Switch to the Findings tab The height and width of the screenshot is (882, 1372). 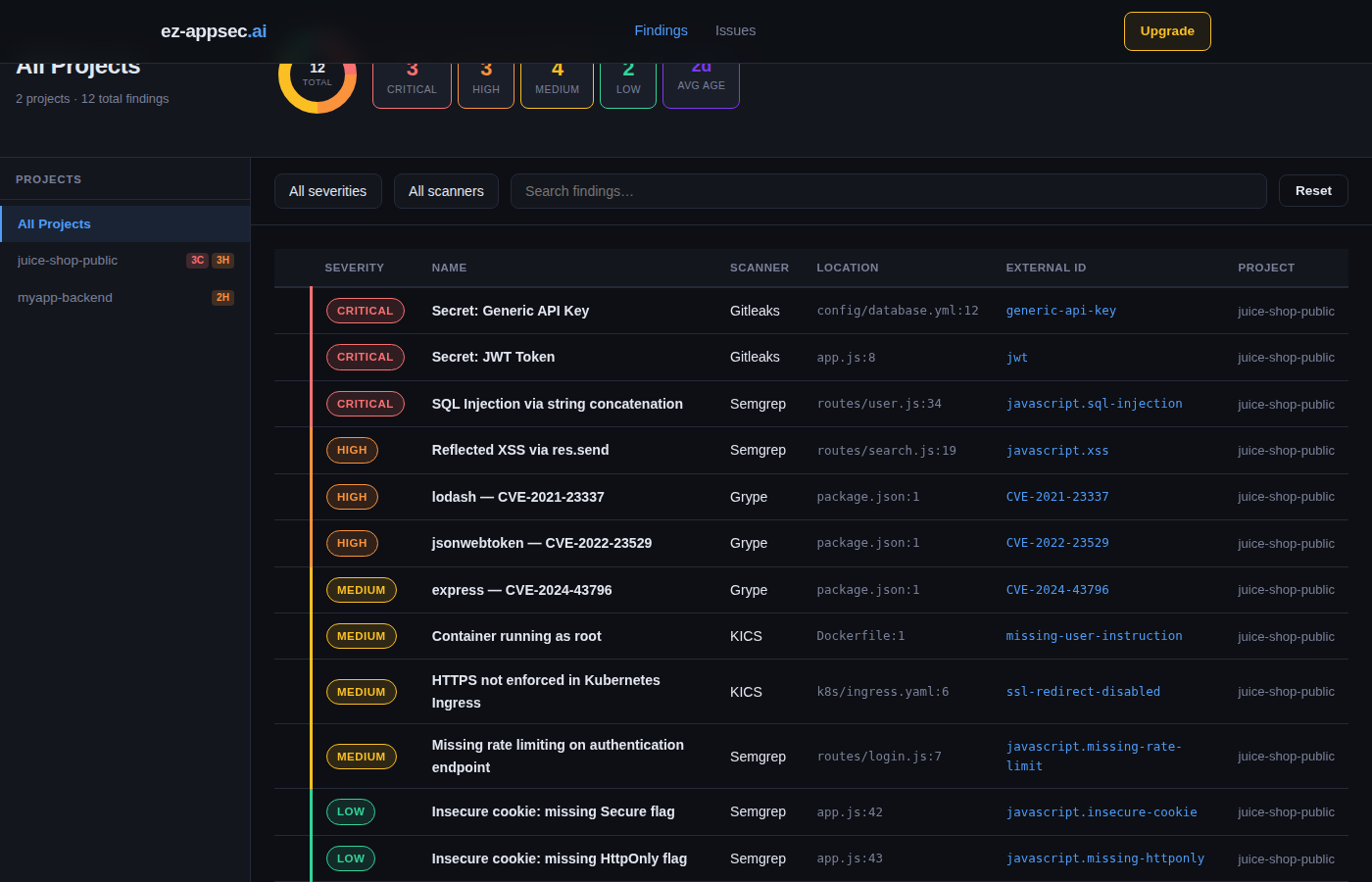click(661, 31)
